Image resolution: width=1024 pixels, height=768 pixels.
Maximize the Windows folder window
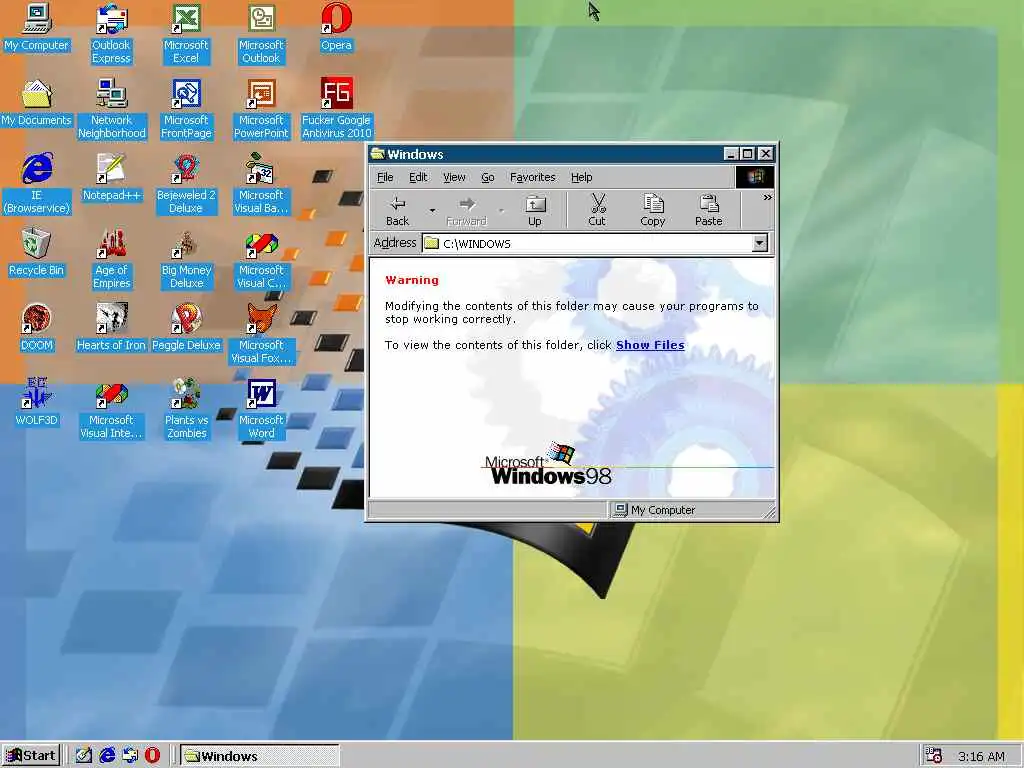click(748, 154)
